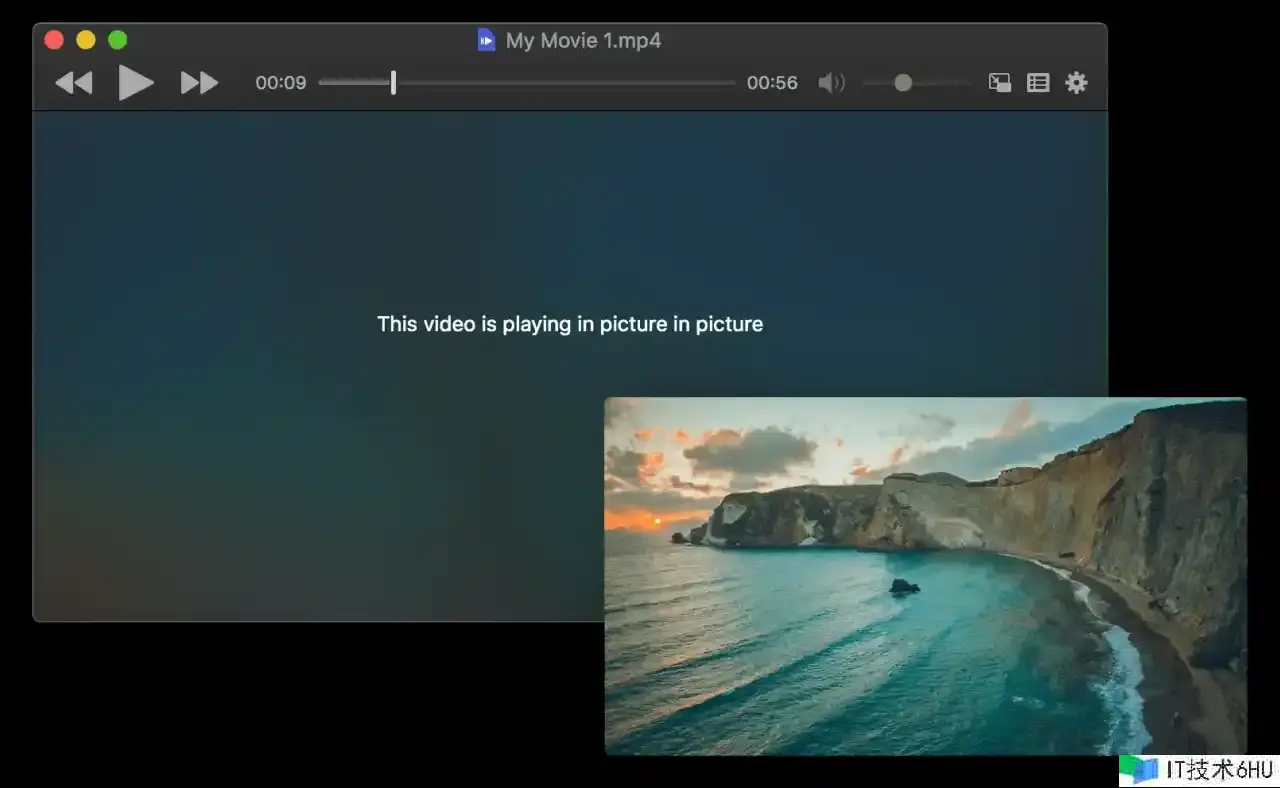Toggle the picture-in-picture icon in the toolbar
Viewport: 1280px width, 788px height.
(x=999, y=83)
